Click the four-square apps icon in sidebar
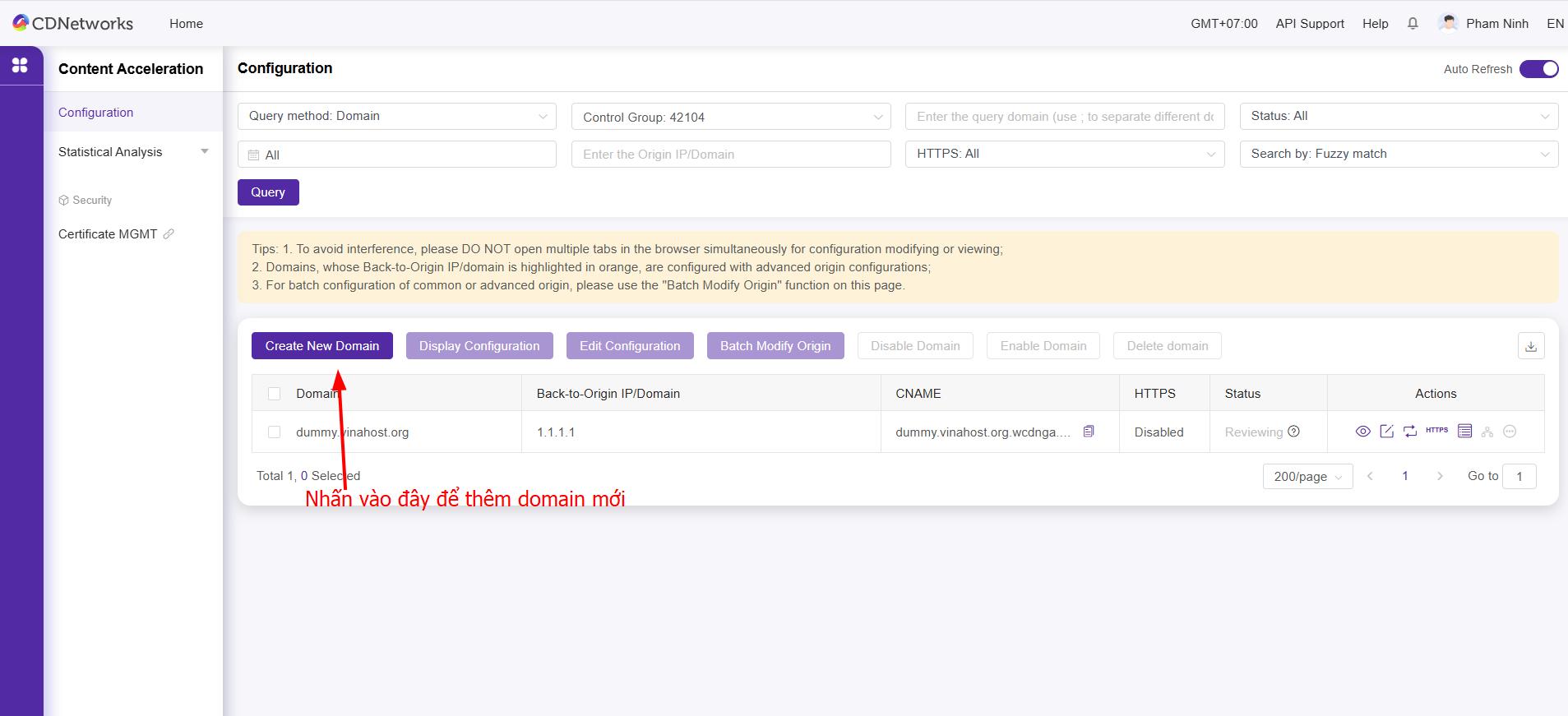Viewport: 1568px width, 716px height. click(20, 65)
